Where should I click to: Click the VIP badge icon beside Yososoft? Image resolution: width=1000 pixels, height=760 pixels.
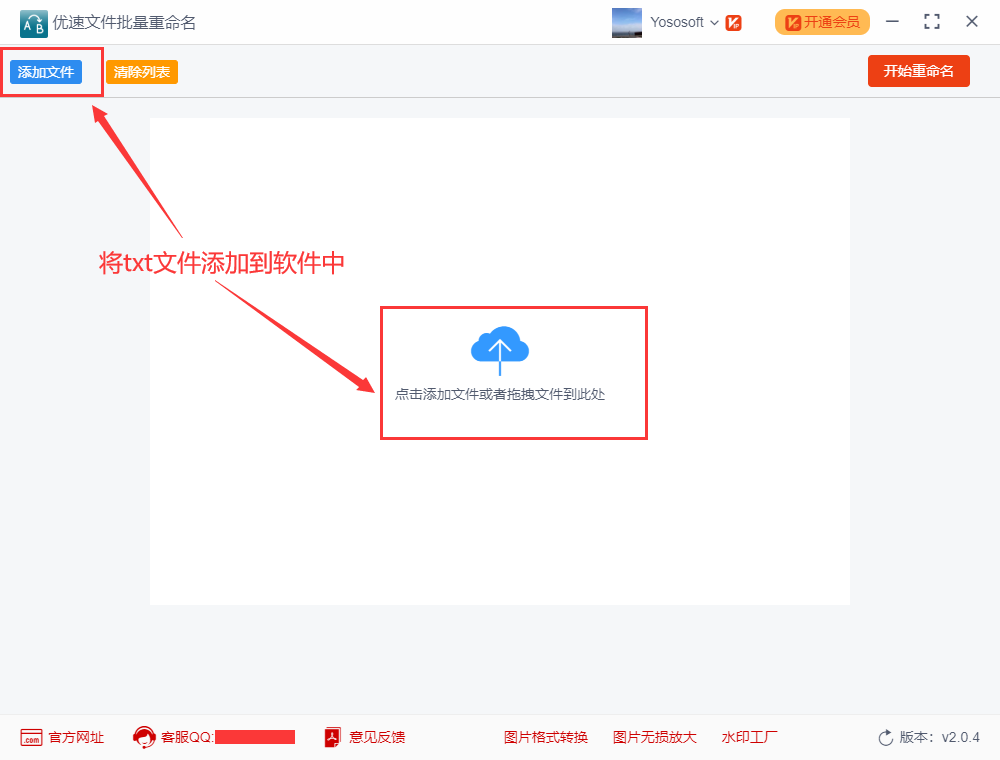733,23
